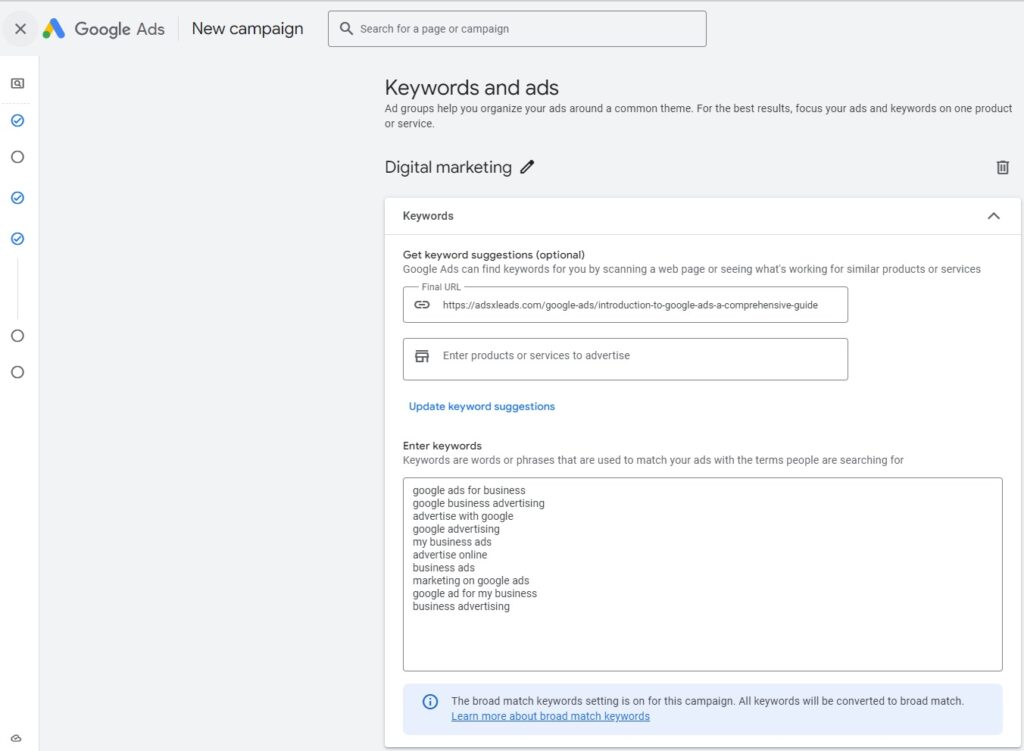This screenshot has width=1024, height=751.
Task: Click keyword 'google business advertising'
Action: coord(478,503)
